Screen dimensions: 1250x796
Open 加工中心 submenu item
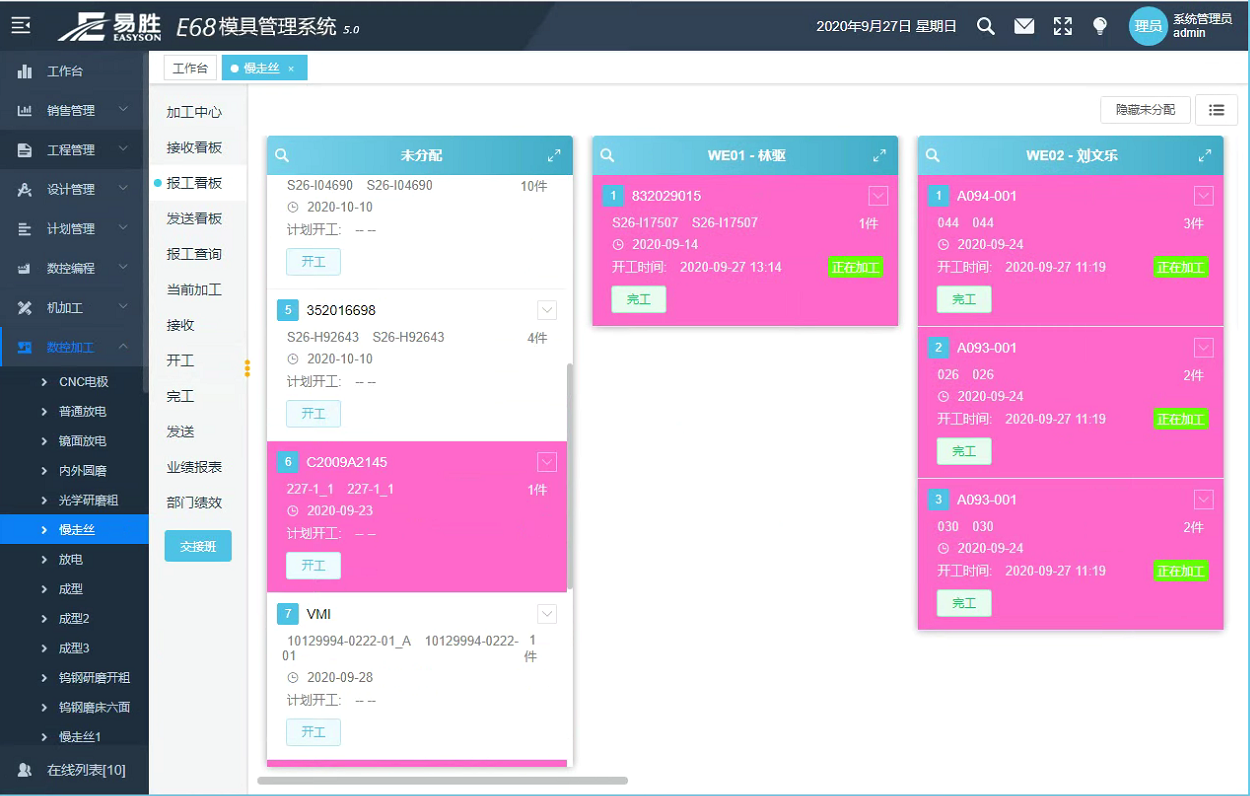tap(194, 113)
